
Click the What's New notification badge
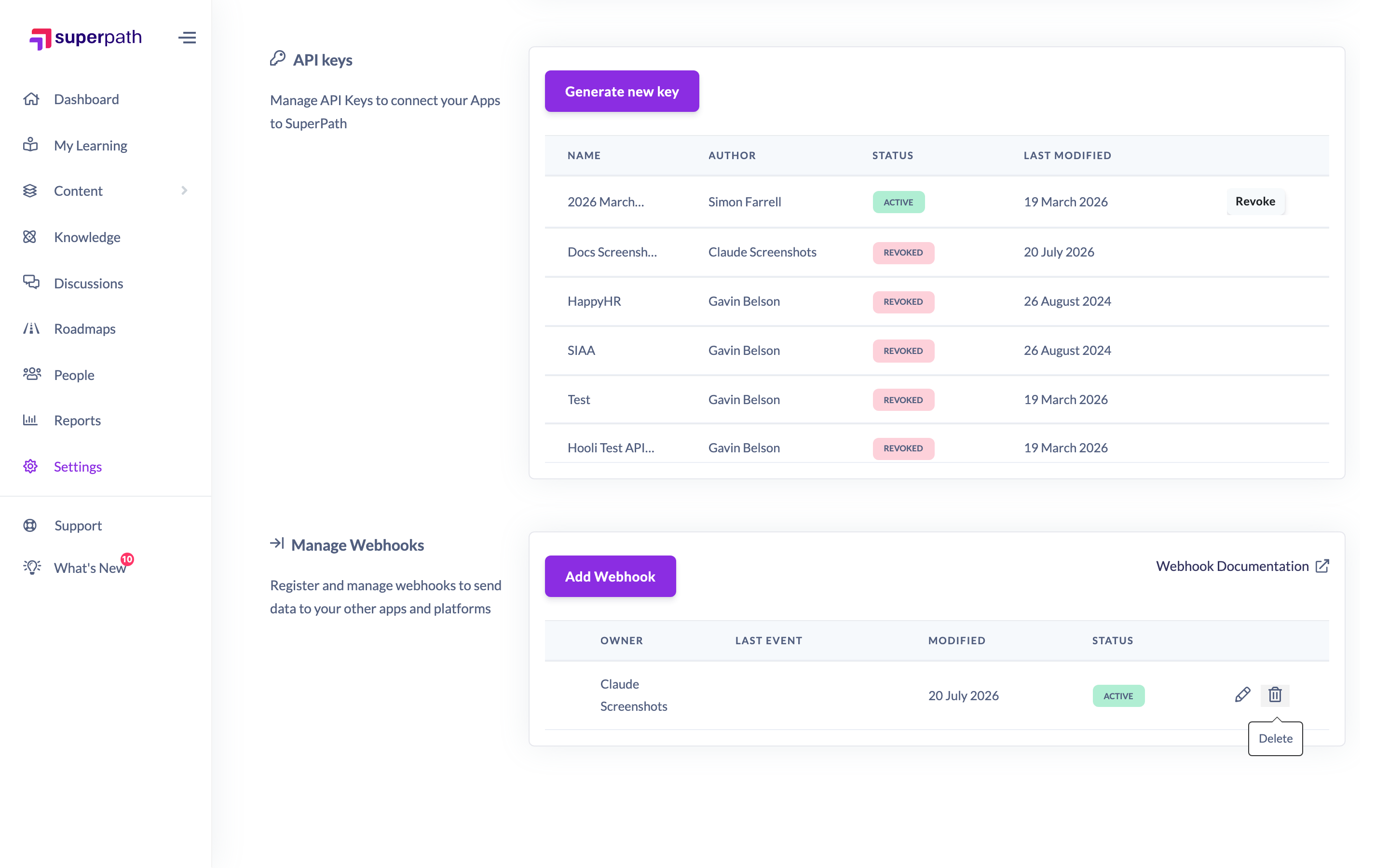(x=127, y=559)
